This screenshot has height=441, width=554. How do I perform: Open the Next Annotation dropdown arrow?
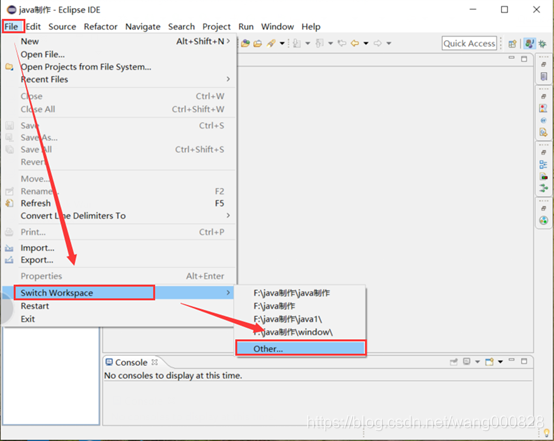(308, 43)
